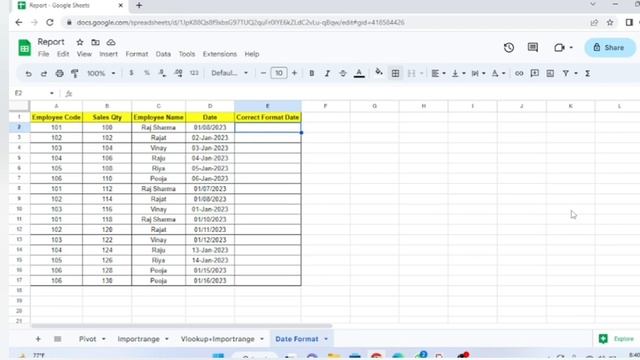This screenshot has width=640, height=360.
Task: Click the horizontal scrollbar
Action: (x=182, y=326)
